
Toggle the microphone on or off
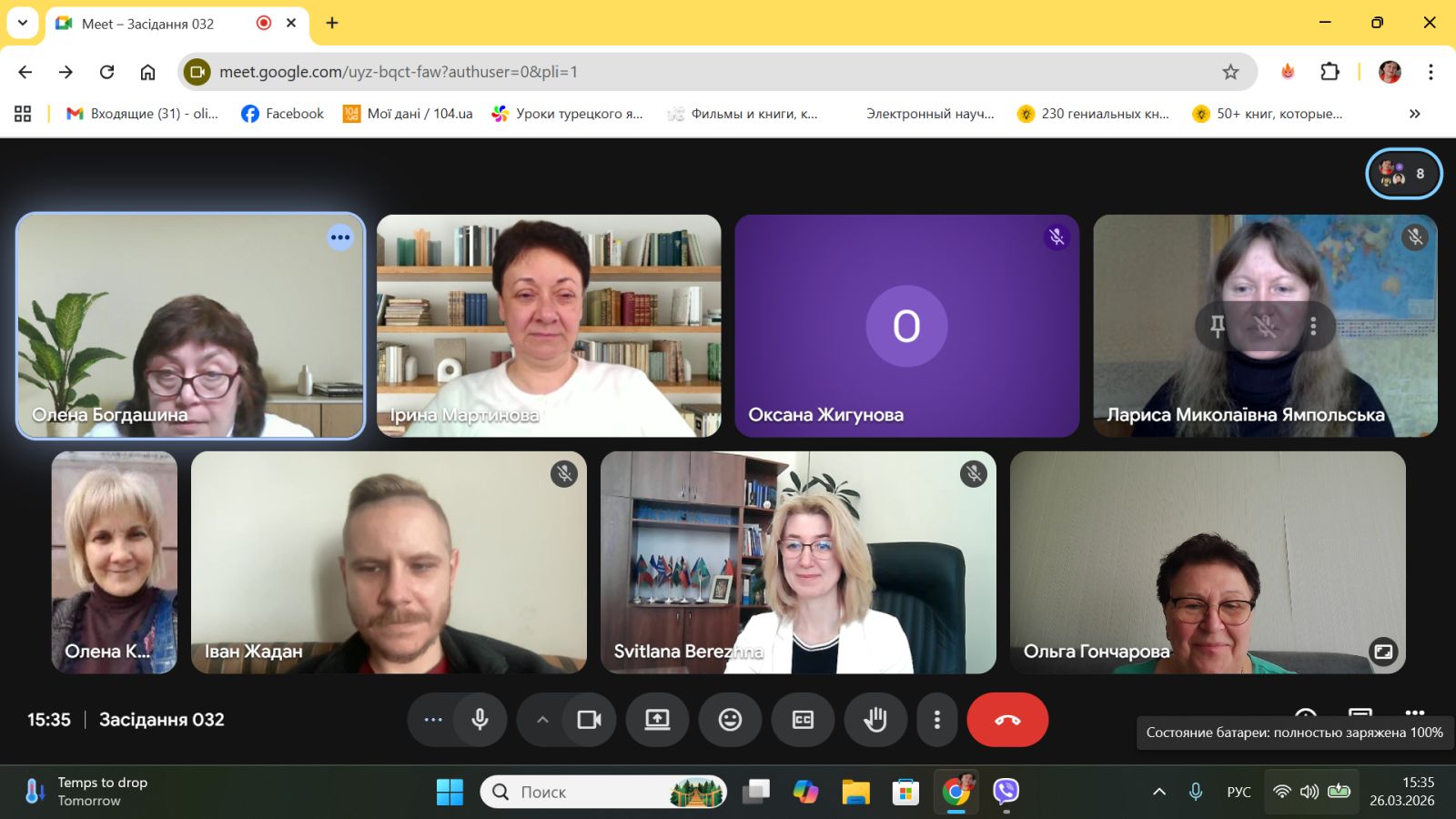480,720
